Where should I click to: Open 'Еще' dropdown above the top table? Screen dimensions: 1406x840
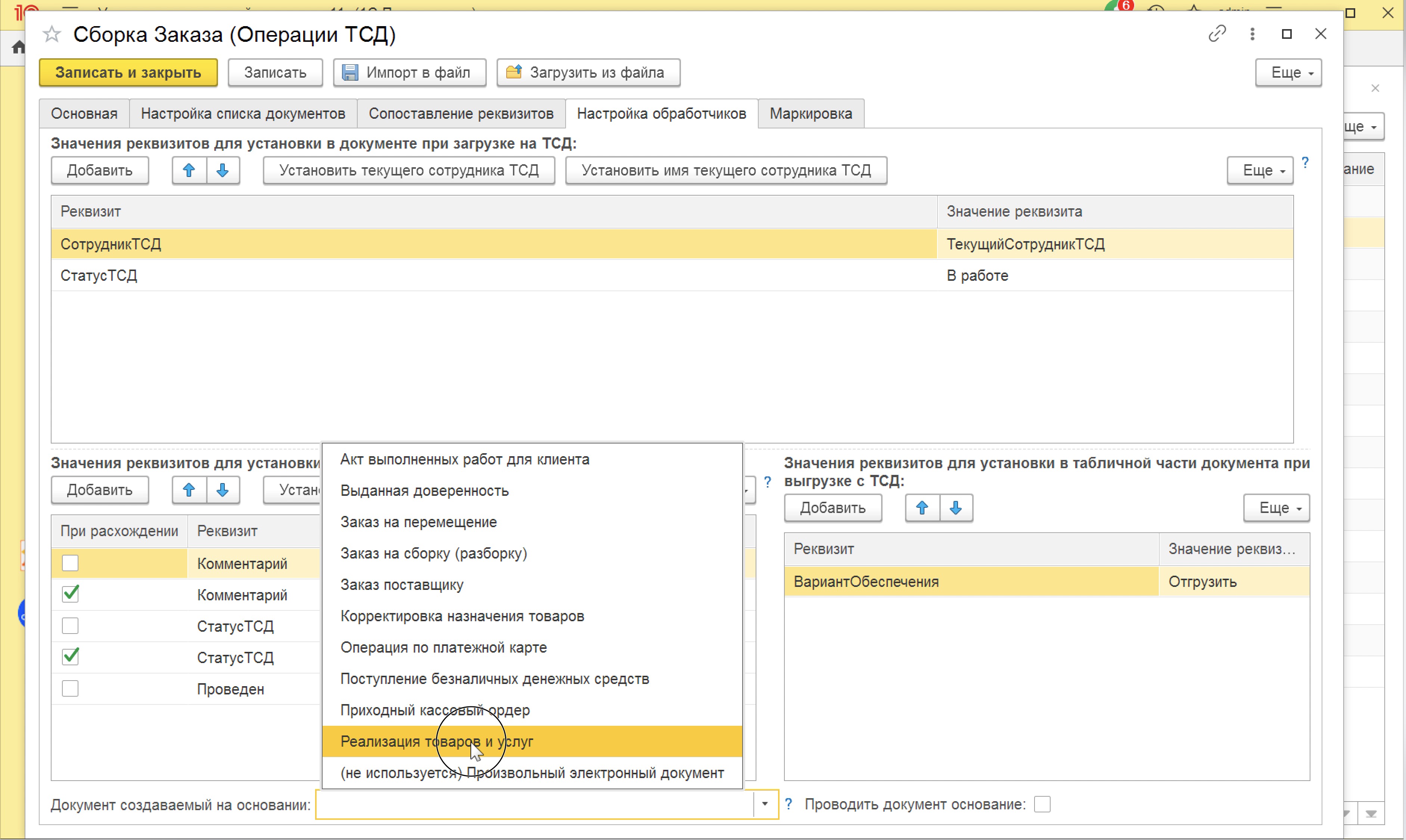[1260, 170]
